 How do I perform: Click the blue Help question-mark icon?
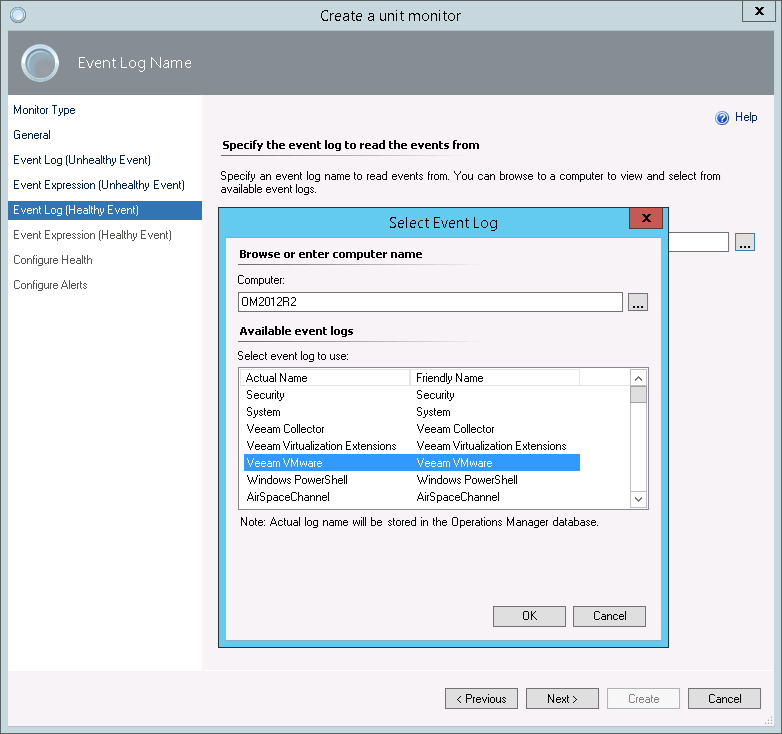pos(722,118)
